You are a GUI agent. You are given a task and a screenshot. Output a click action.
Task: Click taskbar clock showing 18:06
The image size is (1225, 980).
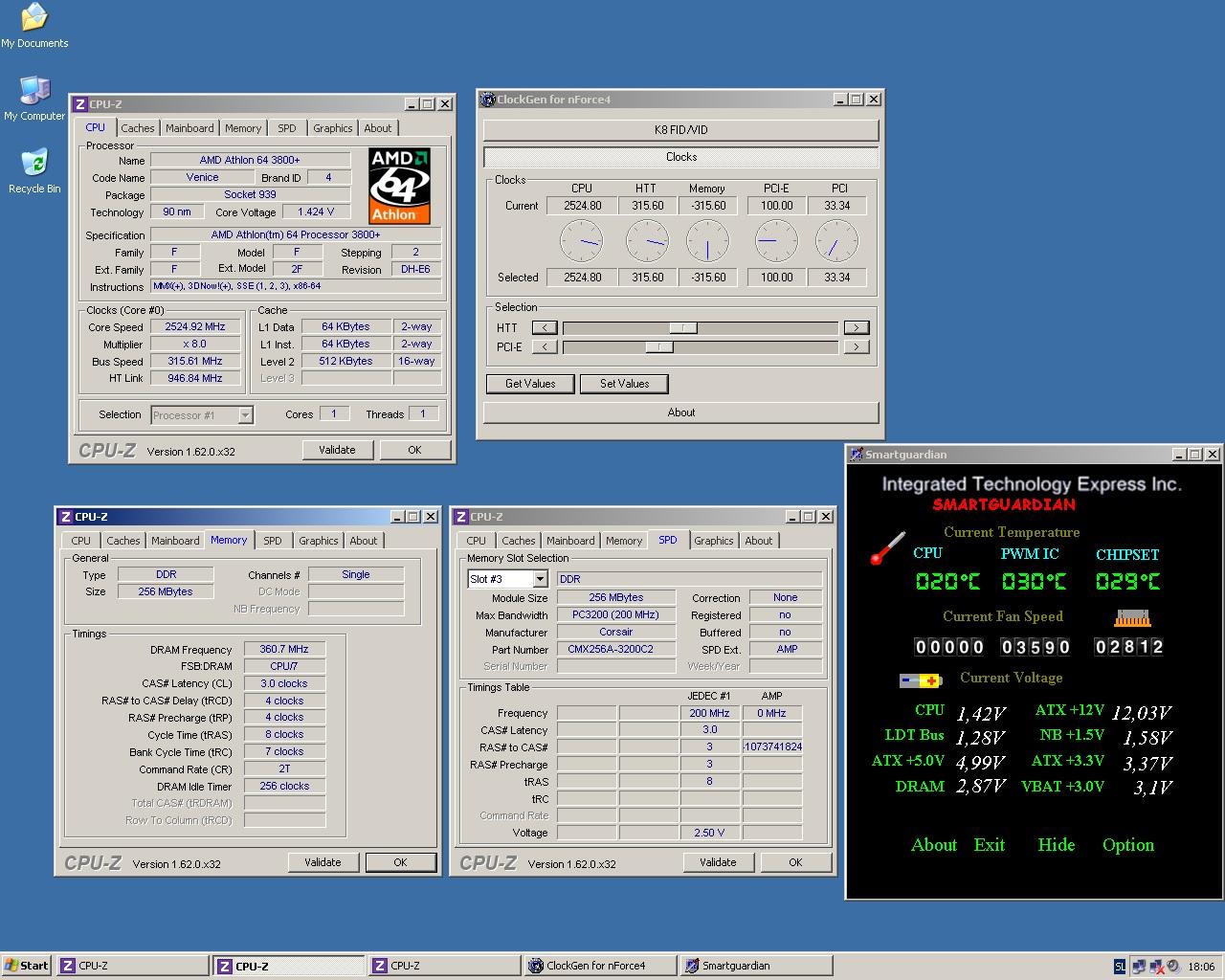1202,967
